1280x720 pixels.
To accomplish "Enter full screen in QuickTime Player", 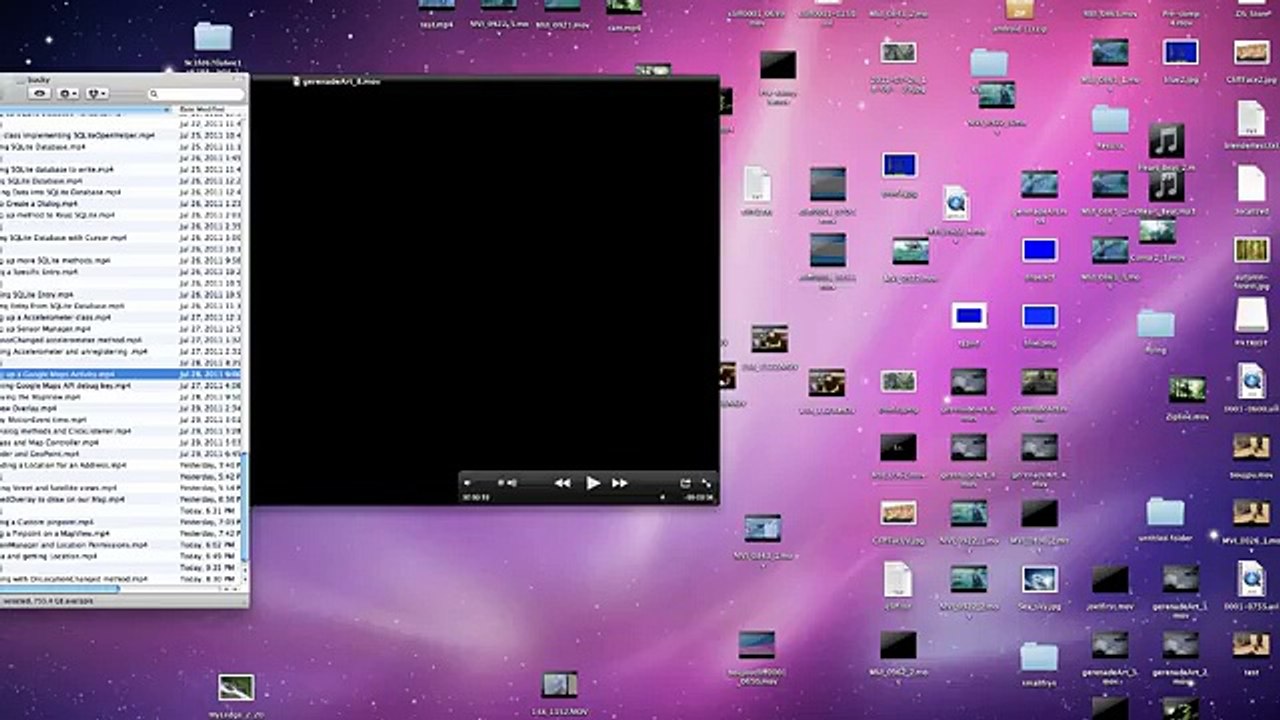I will pyautogui.click(x=707, y=483).
